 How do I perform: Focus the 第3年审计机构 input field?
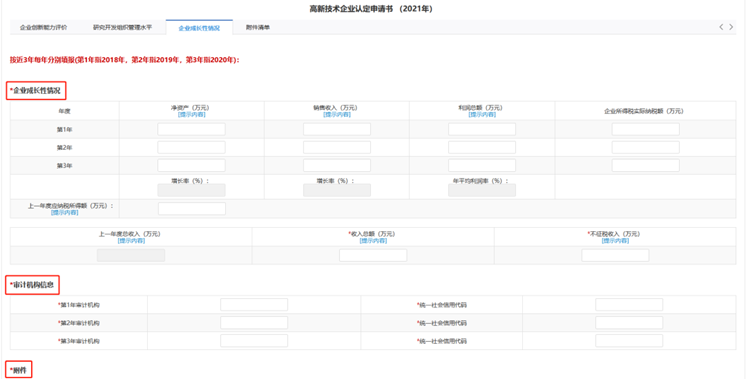click(x=254, y=341)
